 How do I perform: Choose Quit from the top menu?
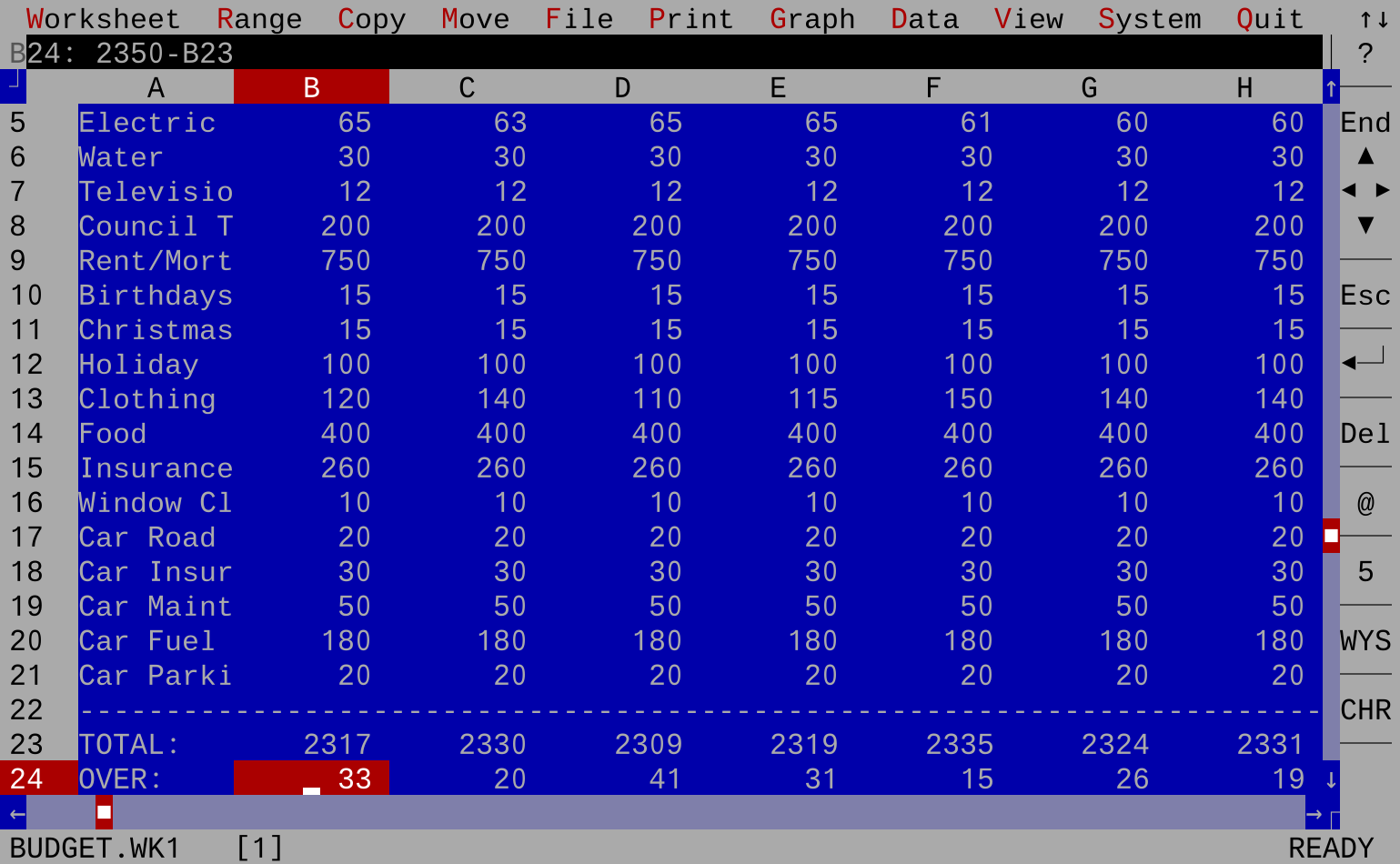(x=1269, y=18)
